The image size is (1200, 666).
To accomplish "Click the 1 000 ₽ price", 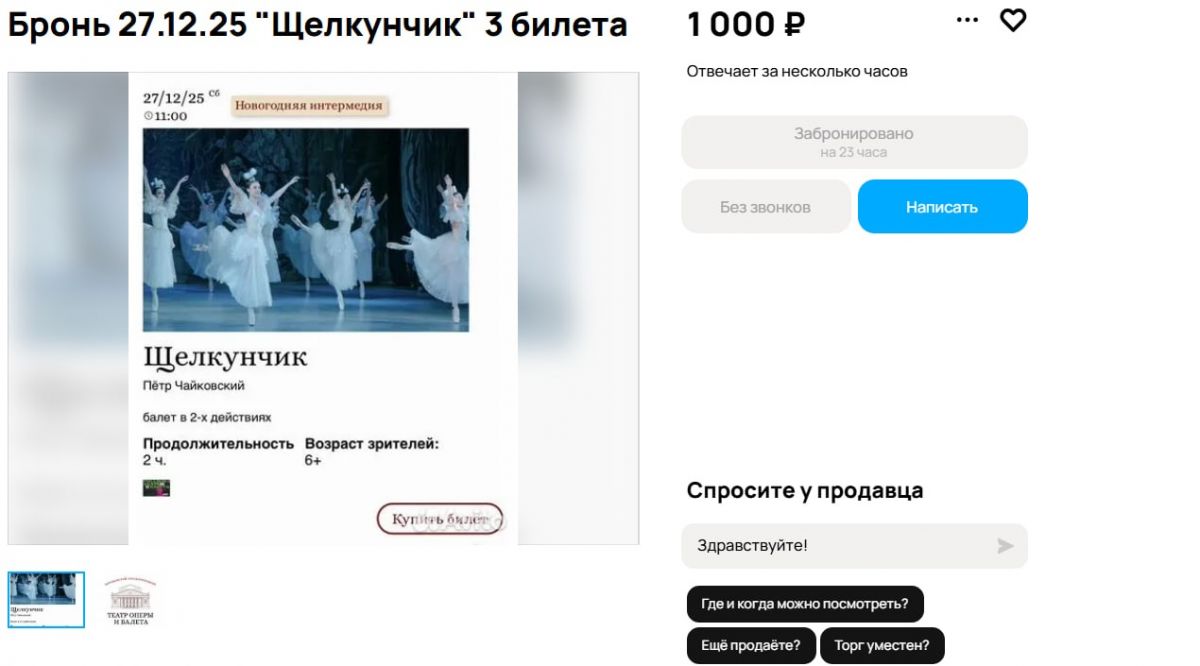I will [746, 25].
